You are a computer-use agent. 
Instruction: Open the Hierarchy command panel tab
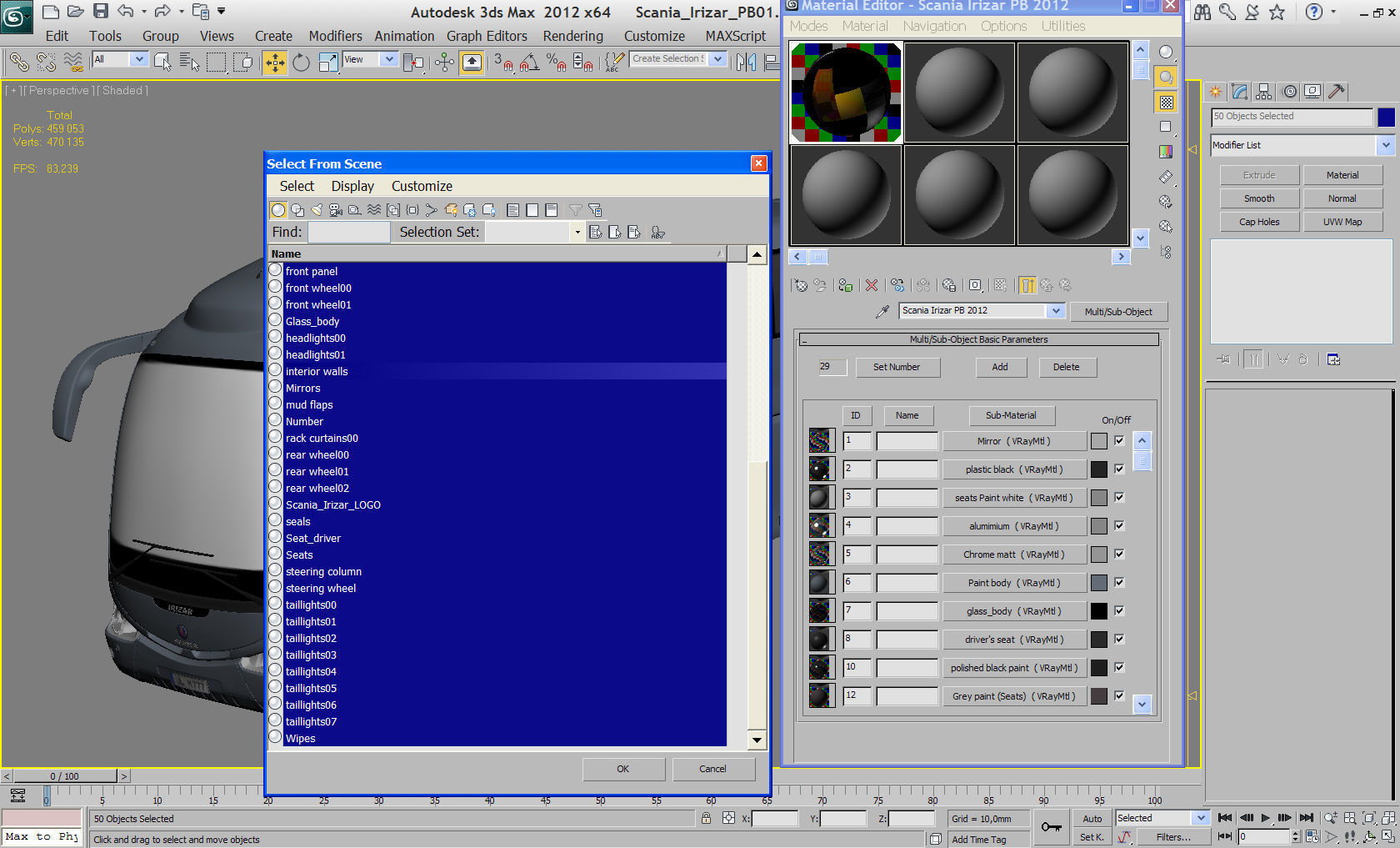(x=1264, y=91)
